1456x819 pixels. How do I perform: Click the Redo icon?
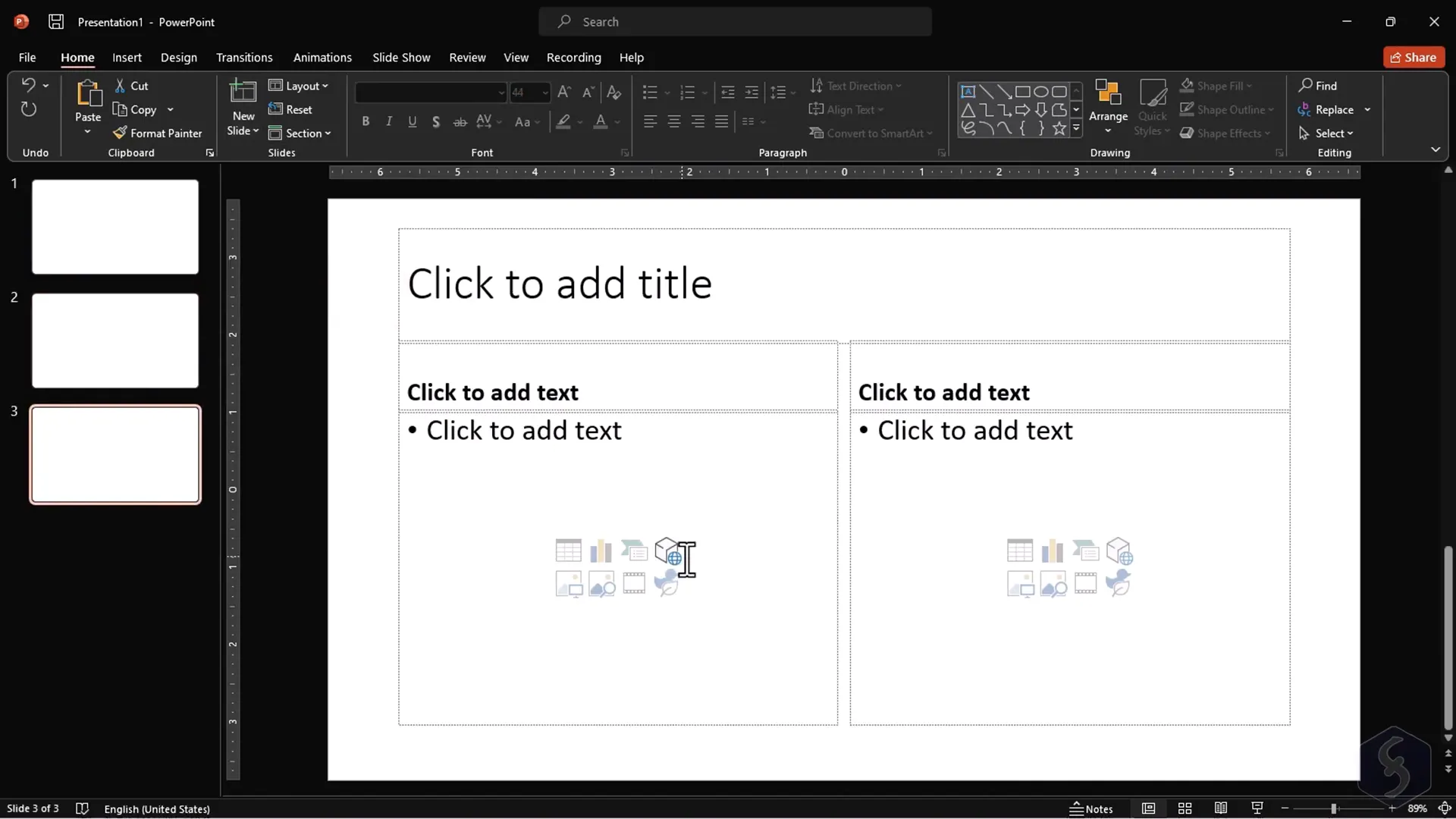28,109
